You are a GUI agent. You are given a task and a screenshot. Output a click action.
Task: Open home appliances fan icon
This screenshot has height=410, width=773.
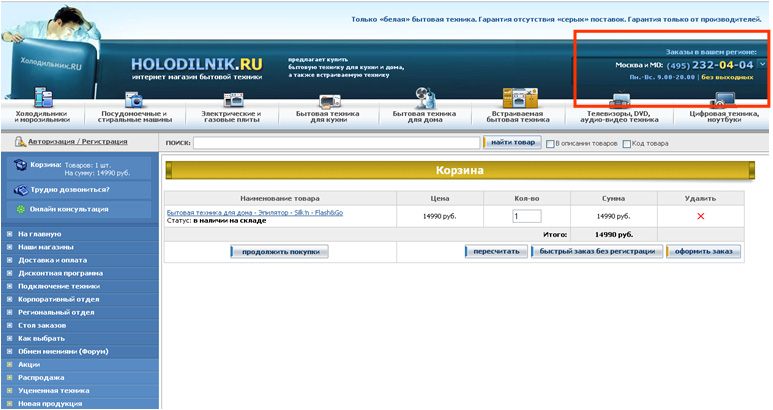425,98
